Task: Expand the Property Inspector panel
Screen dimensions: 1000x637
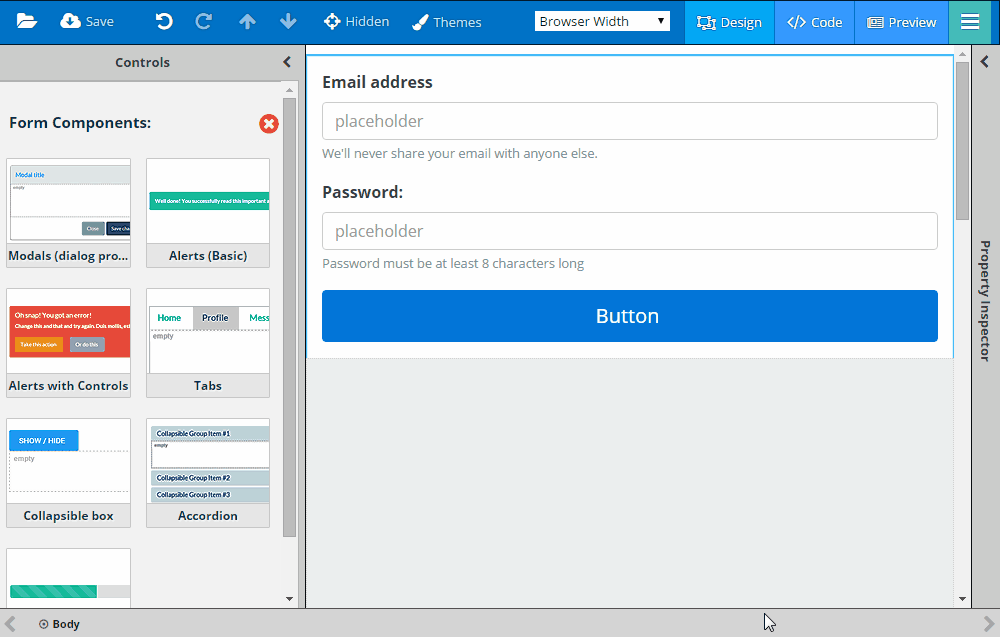Action: click(x=983, y=61)
